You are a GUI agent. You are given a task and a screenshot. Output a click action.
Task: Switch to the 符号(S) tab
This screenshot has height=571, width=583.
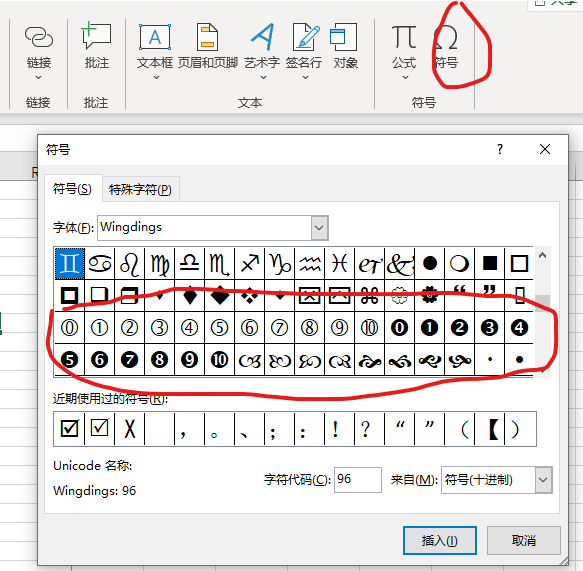[73, 189]
